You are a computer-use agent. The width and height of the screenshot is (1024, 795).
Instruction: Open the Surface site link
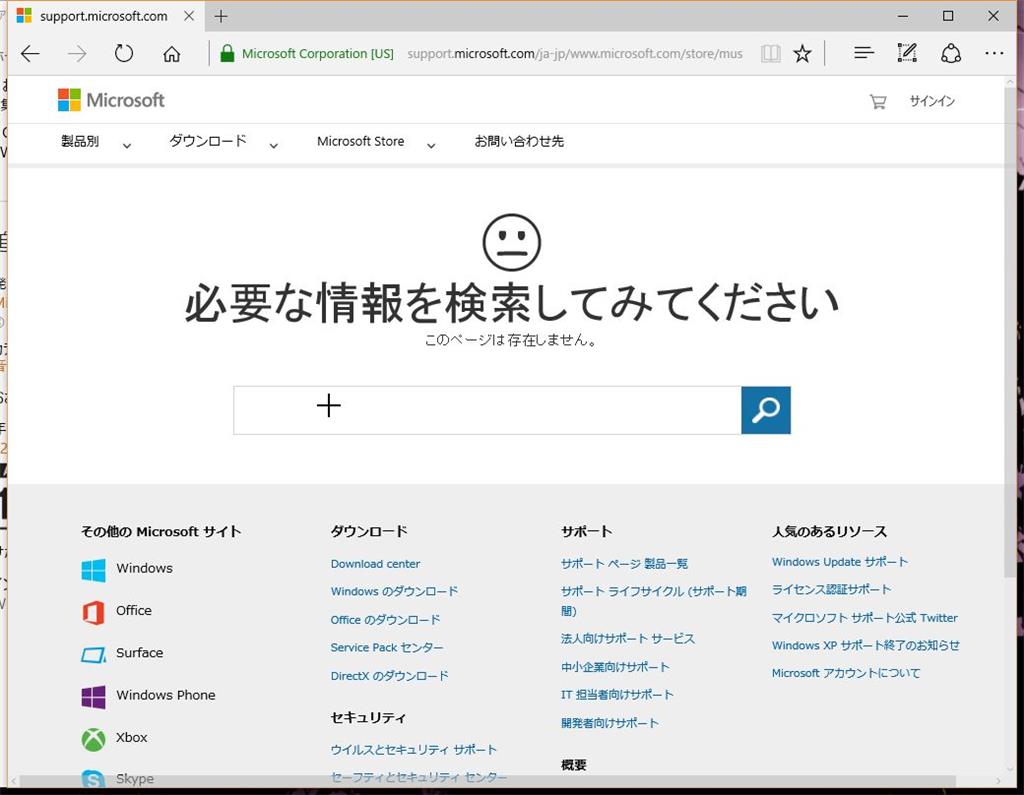(x=140, y=653)
